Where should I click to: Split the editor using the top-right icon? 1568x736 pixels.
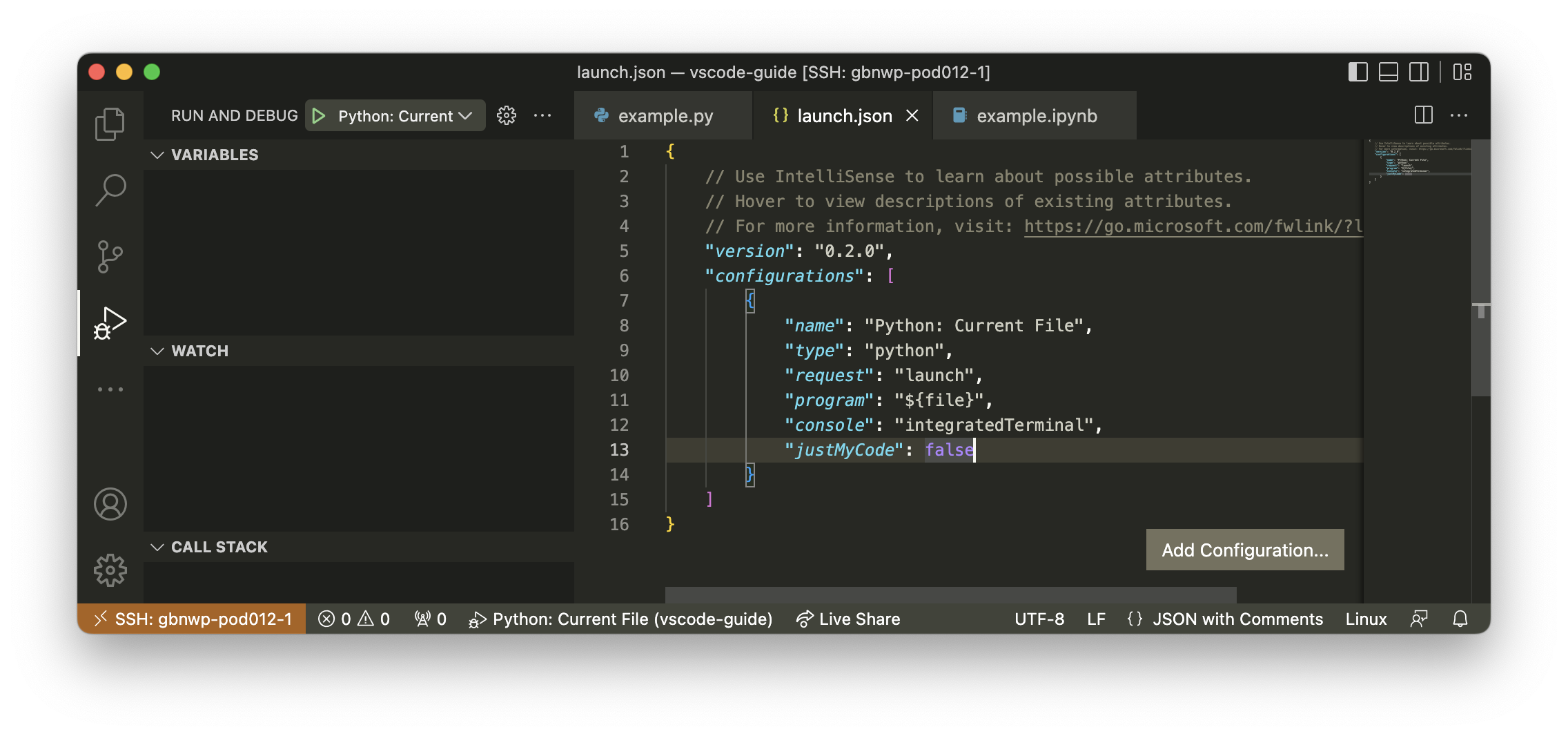point(1423,115)
